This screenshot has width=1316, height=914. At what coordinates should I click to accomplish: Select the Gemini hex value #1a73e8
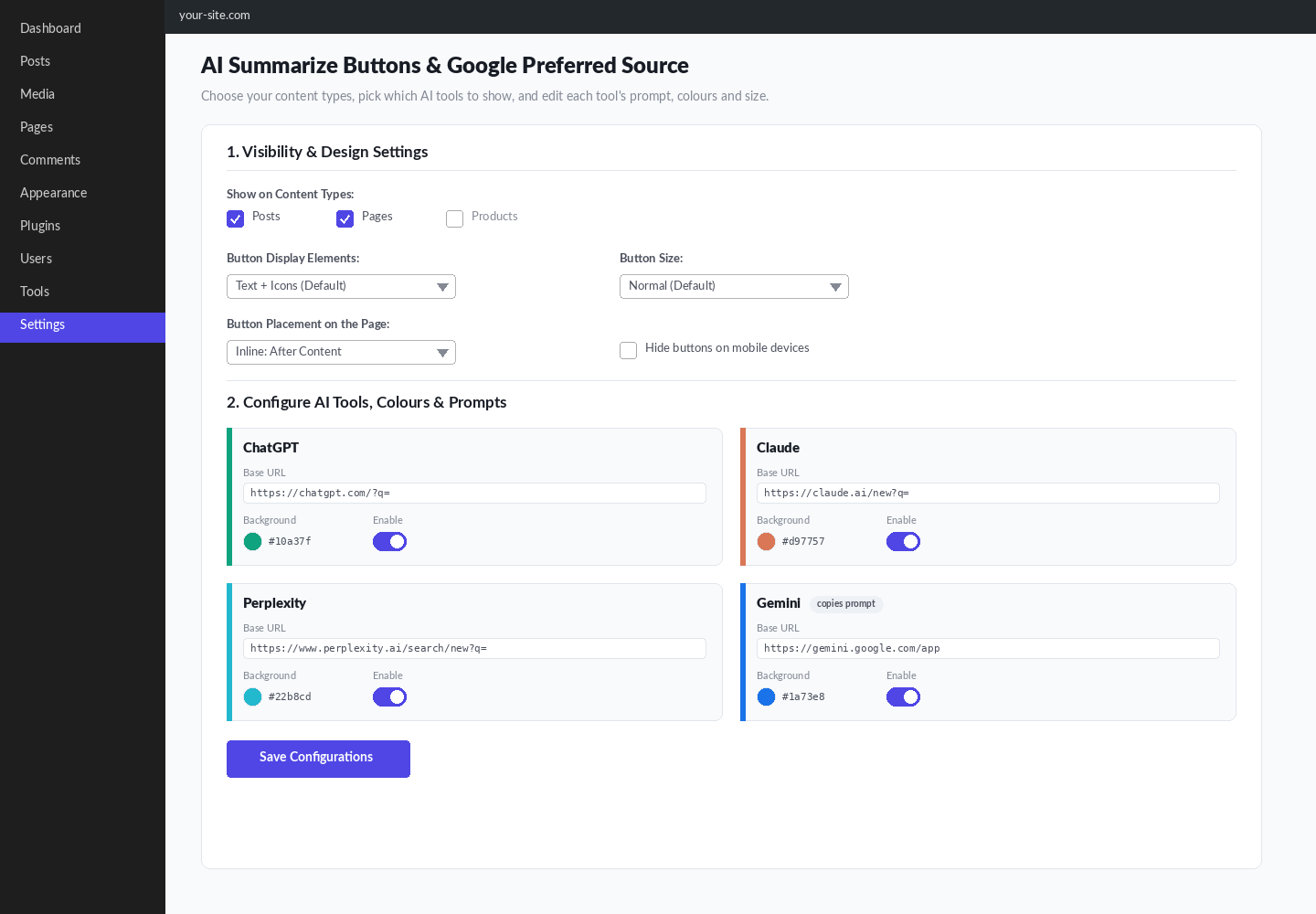click(x=803, y=697)
